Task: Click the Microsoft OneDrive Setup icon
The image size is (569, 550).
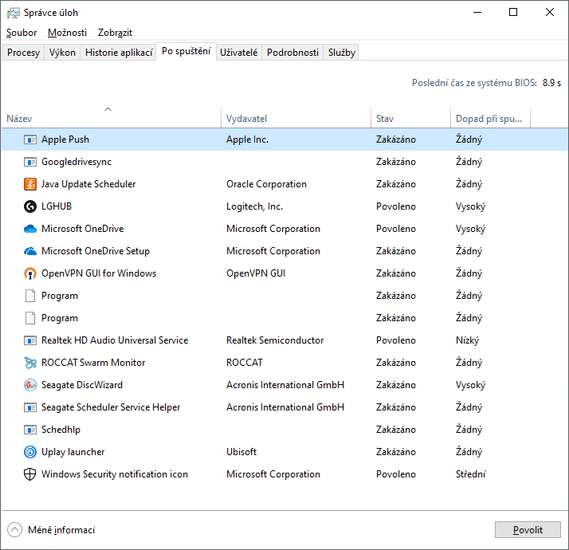Action: [30, 251]
